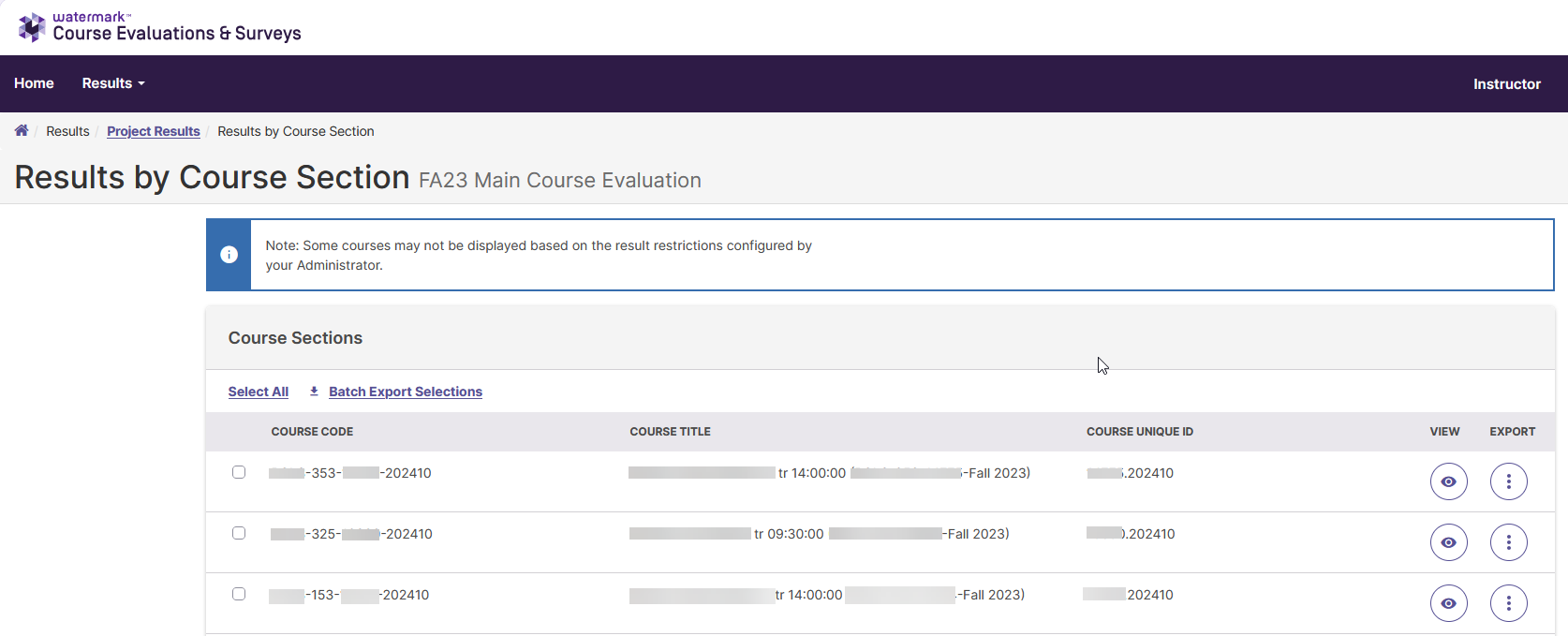Viewport: 1568px width, 636px height.
Task: Click the COURSE CODE column header
Action: (x=312, y=432)
